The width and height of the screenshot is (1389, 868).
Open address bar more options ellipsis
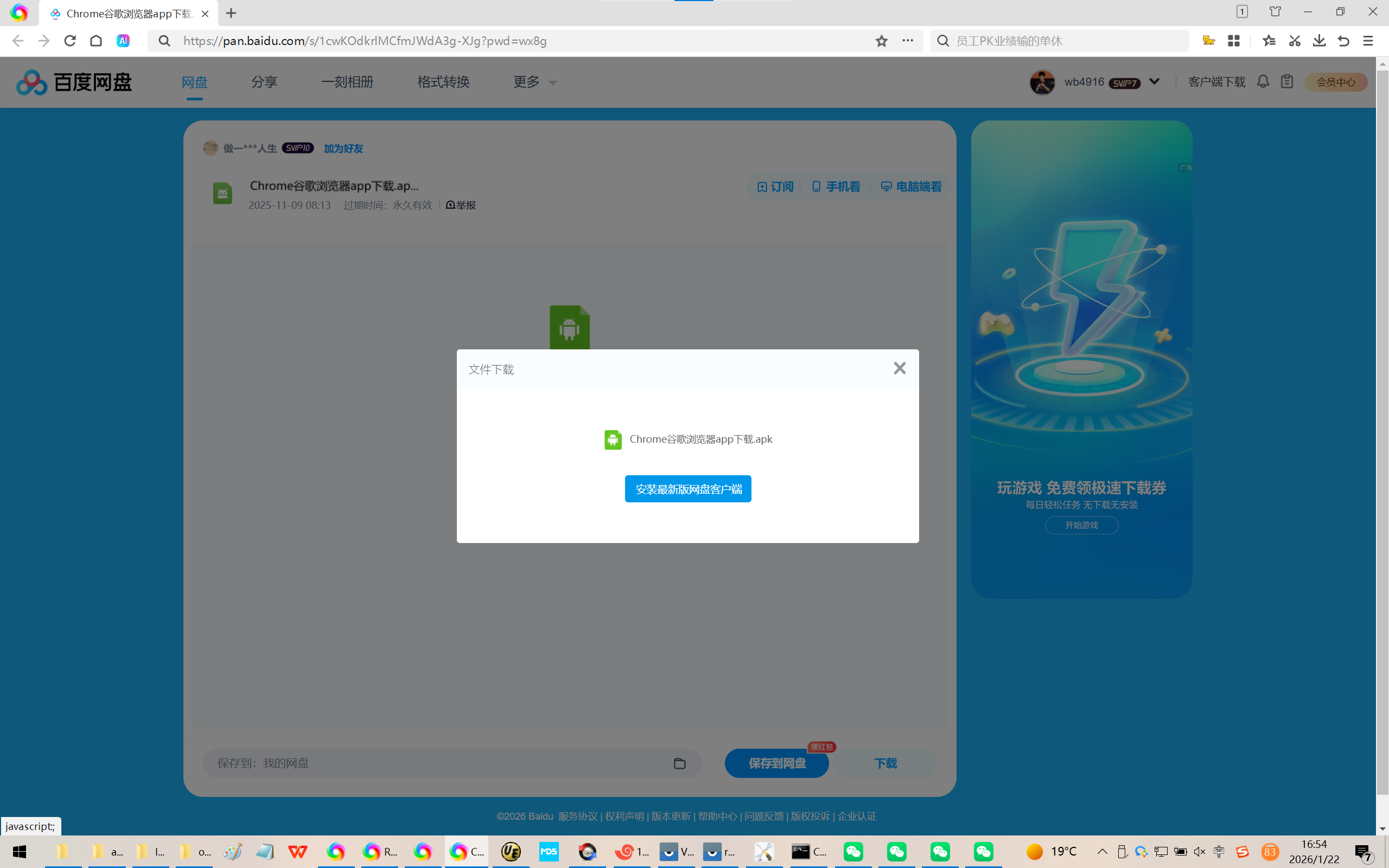(x=907, y=41)
